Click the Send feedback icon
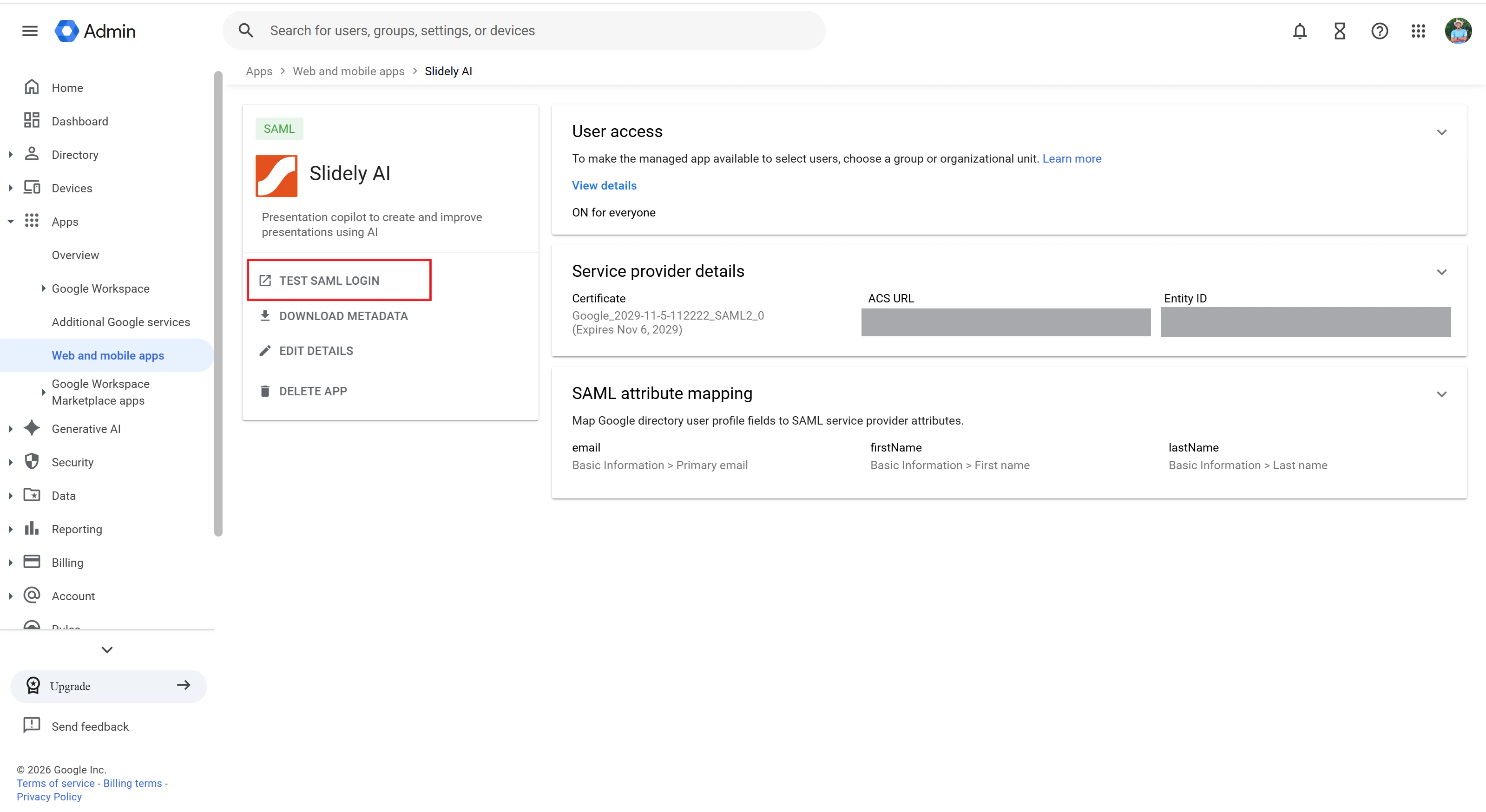The image size is (1486, 812). pos(32,725)
